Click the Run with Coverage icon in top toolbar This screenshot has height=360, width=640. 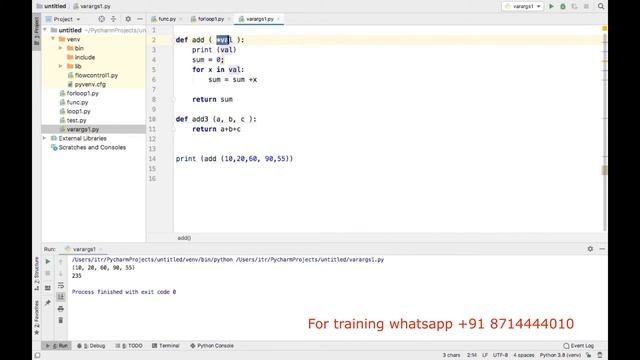[x=574, y=7]
